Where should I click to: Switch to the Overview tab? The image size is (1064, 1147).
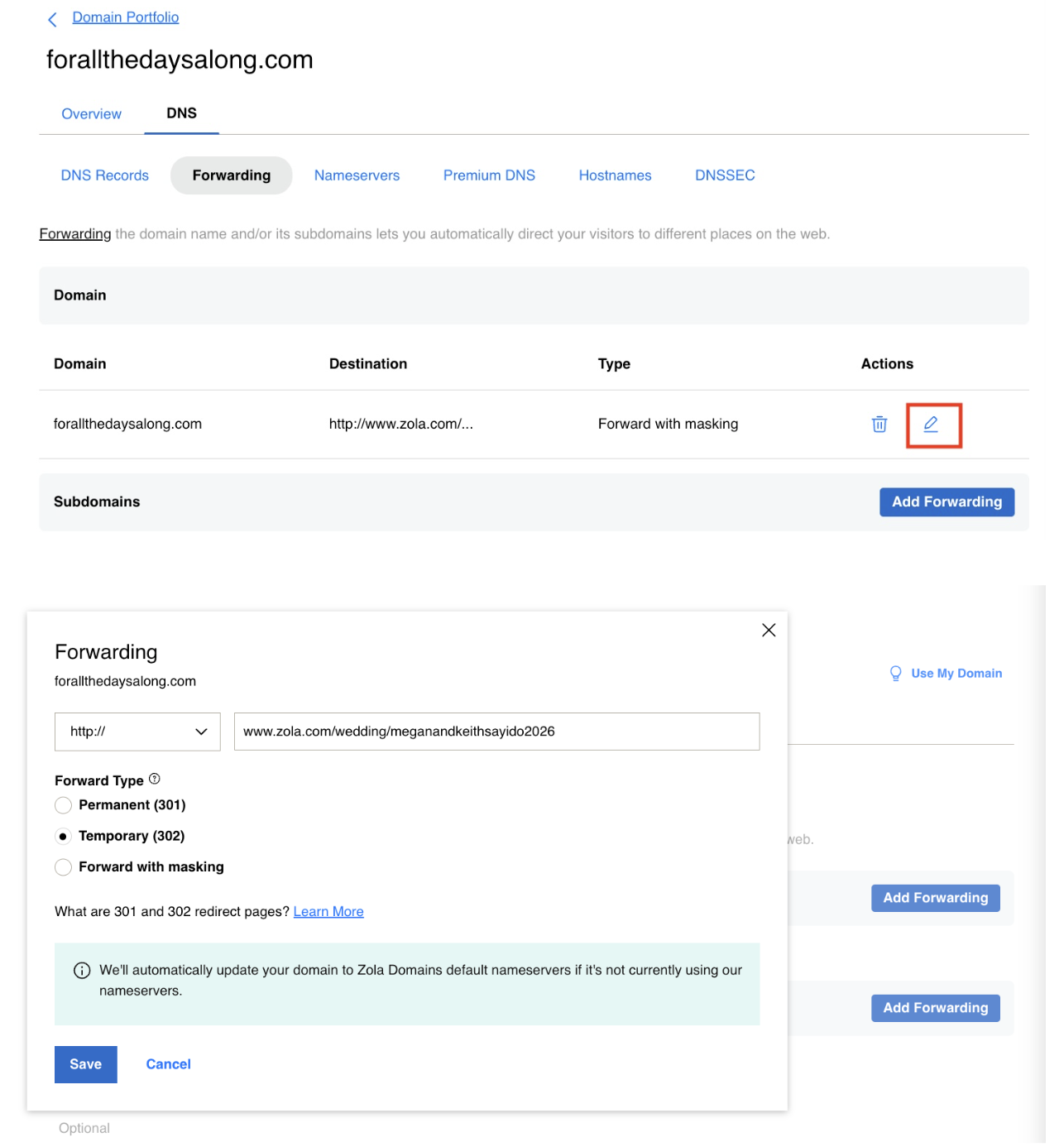(x=91, y=113)
